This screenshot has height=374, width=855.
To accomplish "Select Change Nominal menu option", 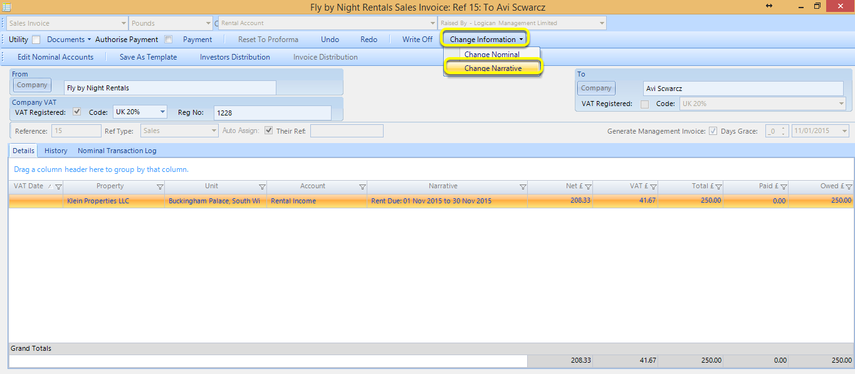I will pyautogui.click(x=492, y=55).
